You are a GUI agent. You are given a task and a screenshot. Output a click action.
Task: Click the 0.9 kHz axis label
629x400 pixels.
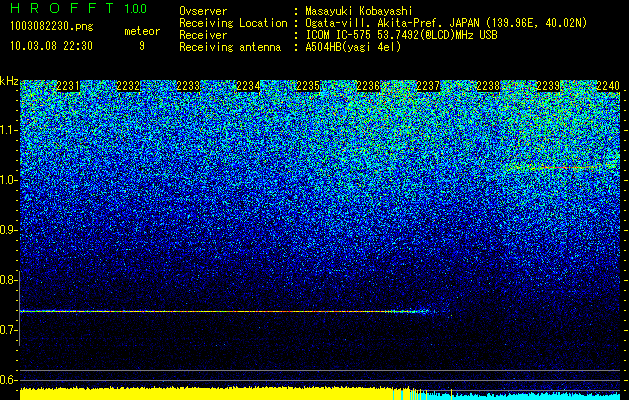point(9,230)
